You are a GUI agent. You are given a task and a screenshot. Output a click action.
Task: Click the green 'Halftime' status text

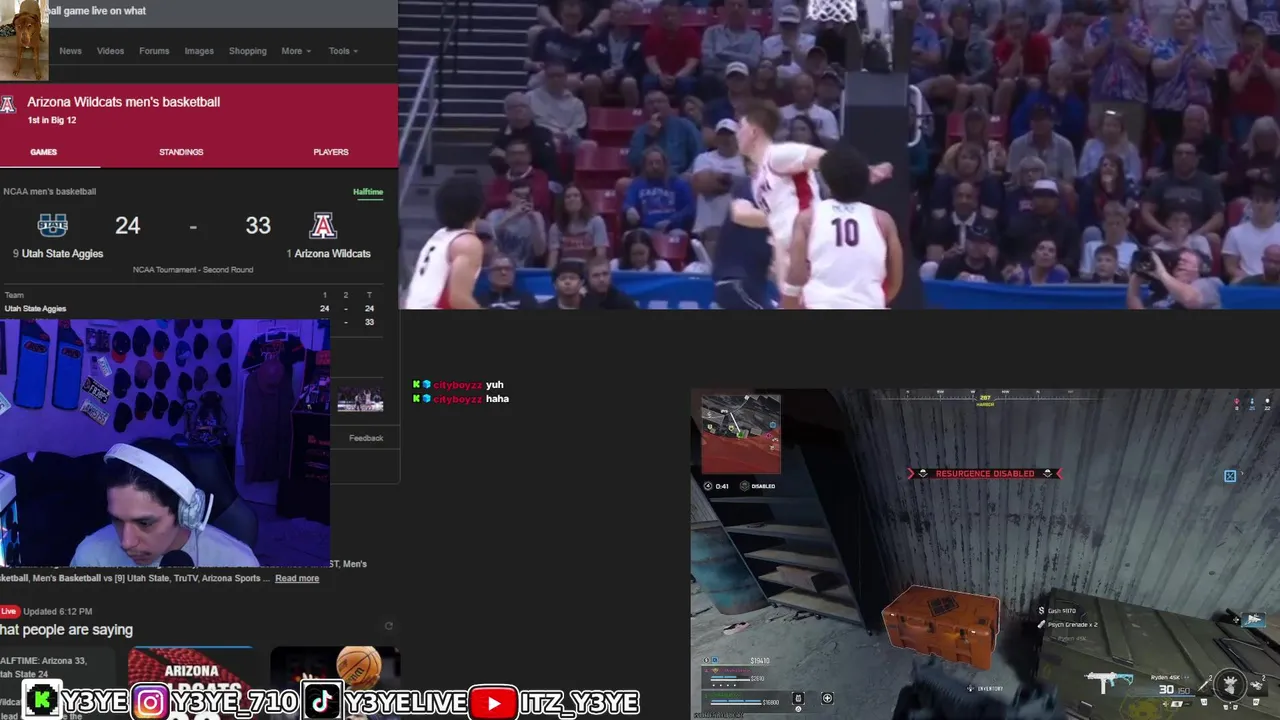pyautogui.click(x=368, y=192)
